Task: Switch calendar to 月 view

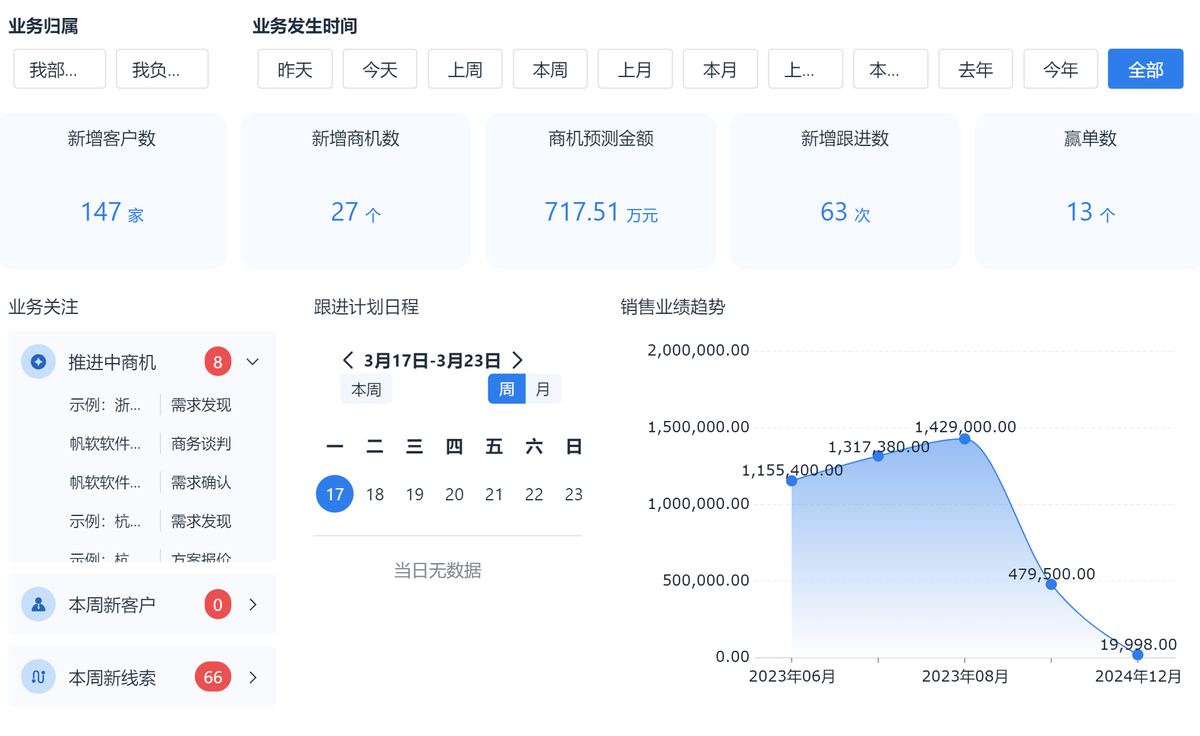Action: (x=543, y=389)
